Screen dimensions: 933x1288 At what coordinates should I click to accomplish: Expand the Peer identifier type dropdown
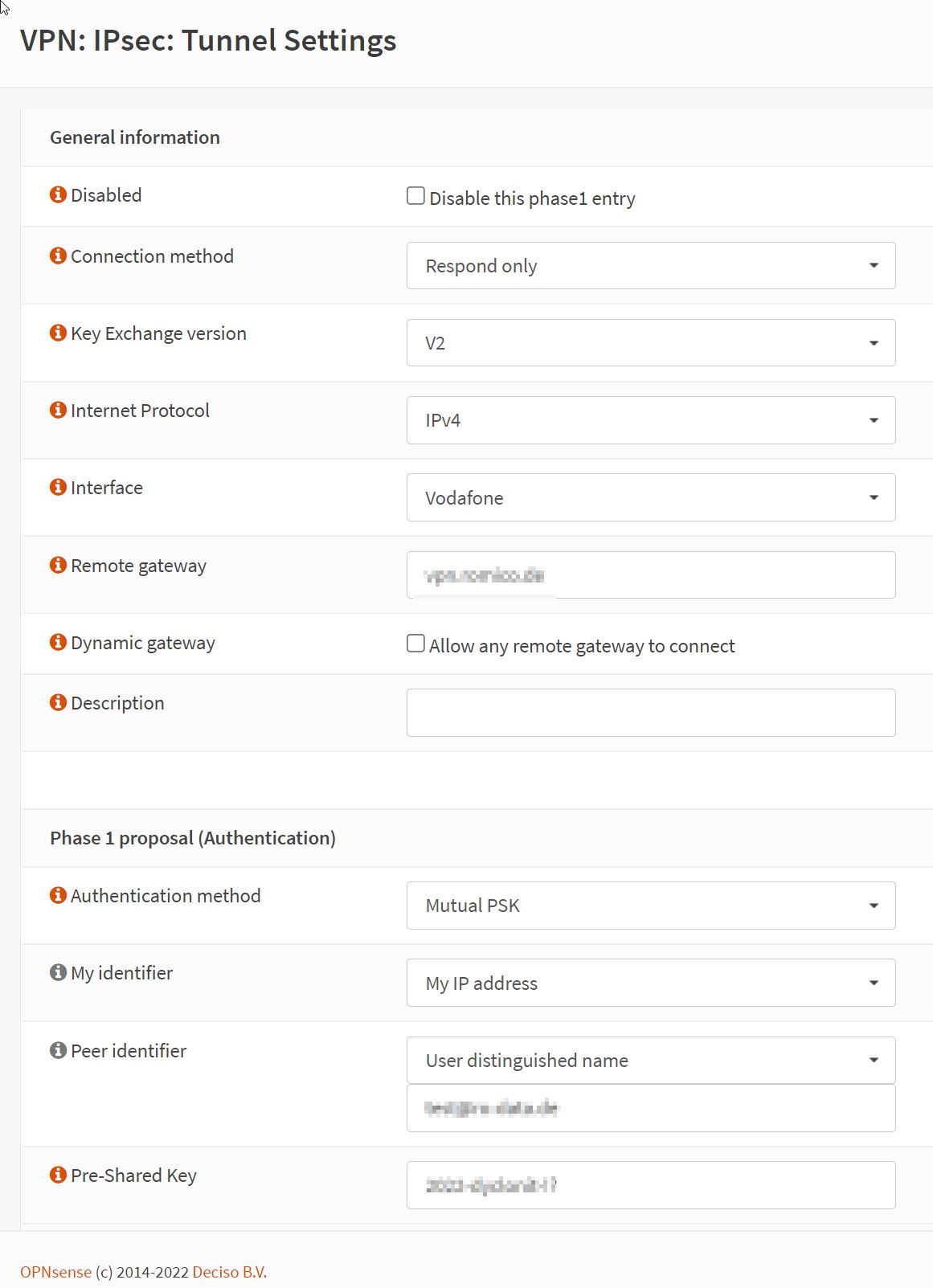pos(651,1061)
